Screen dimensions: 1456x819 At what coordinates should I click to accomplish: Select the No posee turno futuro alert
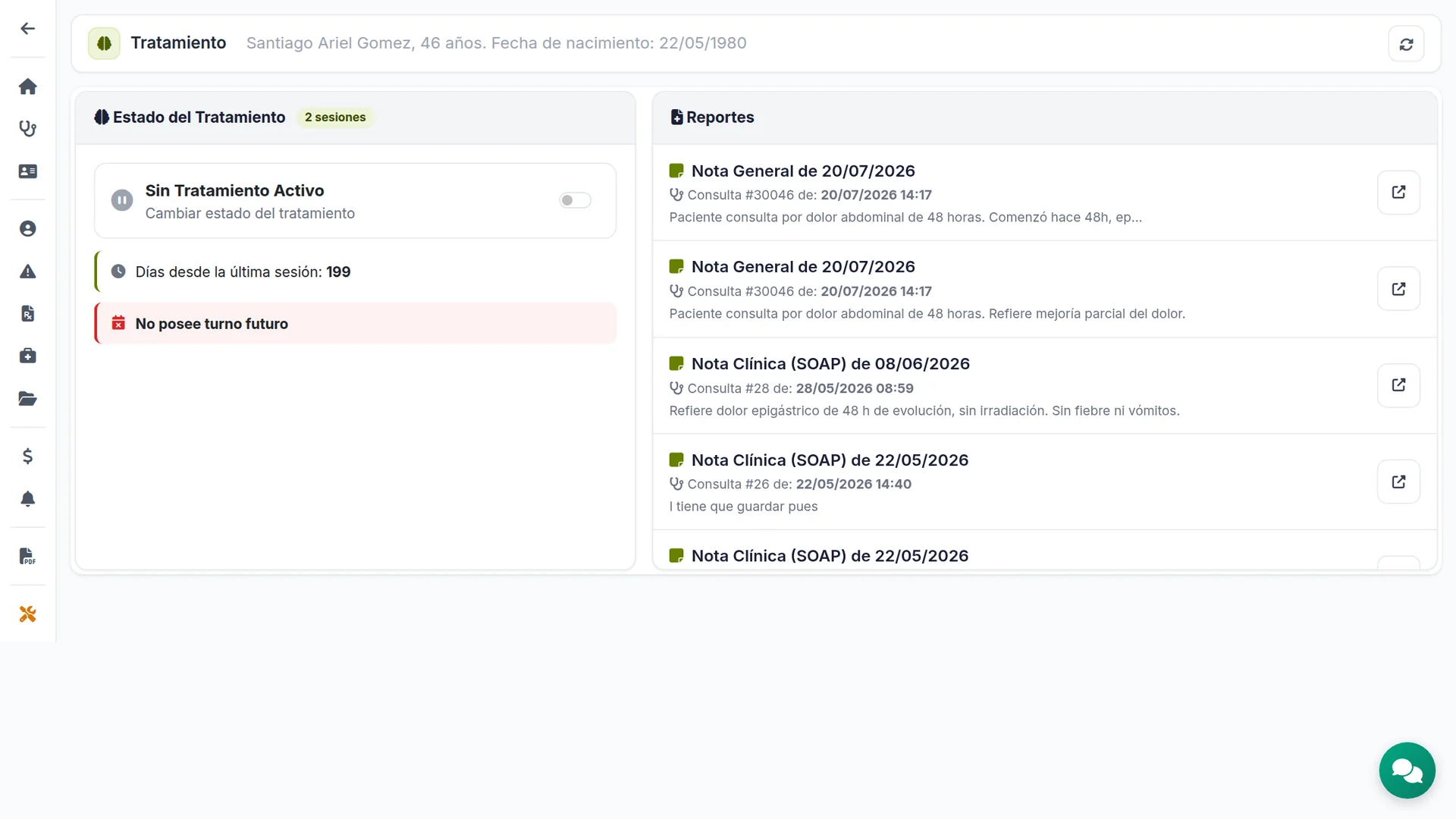pyautogui.click(x=356, y=324)
